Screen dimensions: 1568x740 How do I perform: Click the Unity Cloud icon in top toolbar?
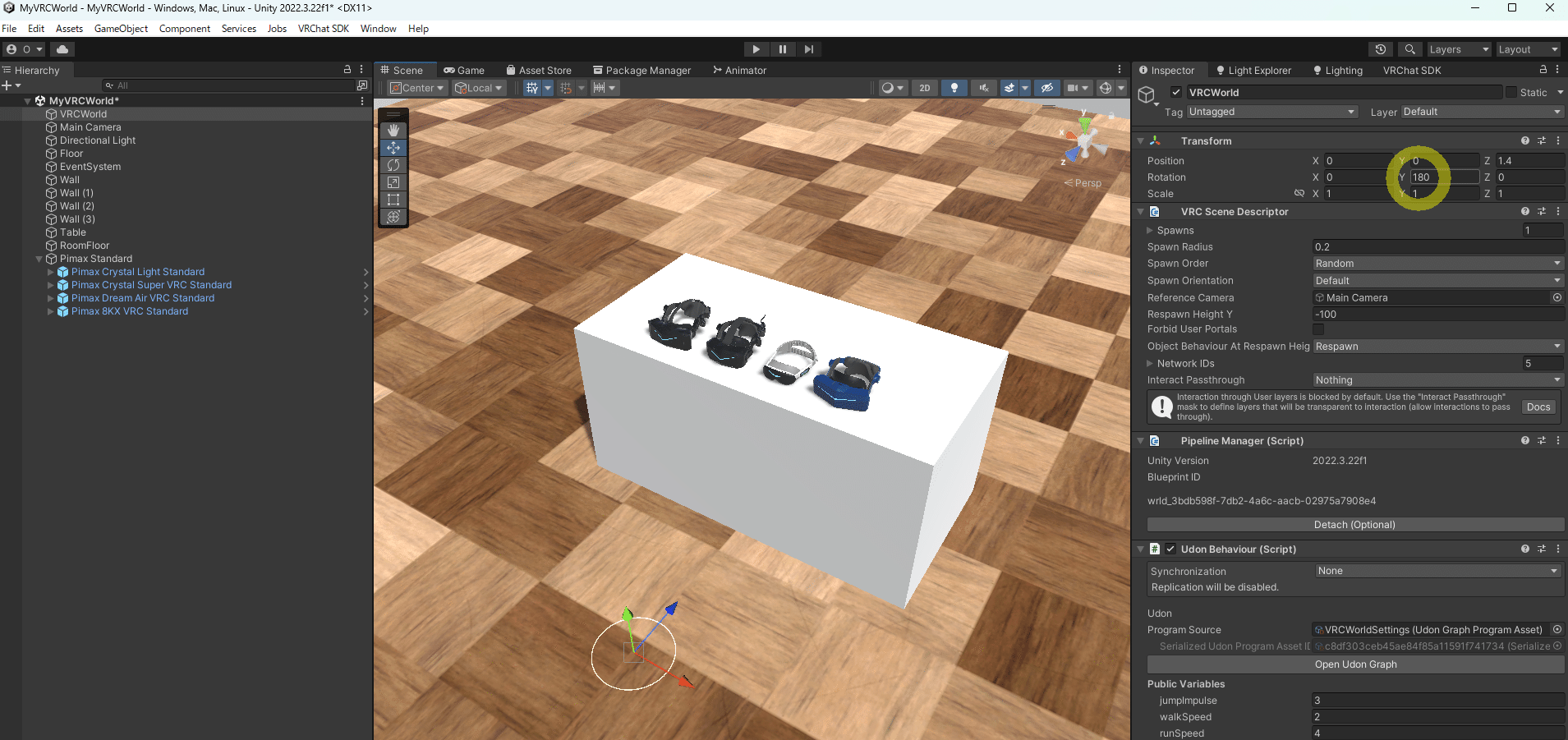(x=62, y=49)
